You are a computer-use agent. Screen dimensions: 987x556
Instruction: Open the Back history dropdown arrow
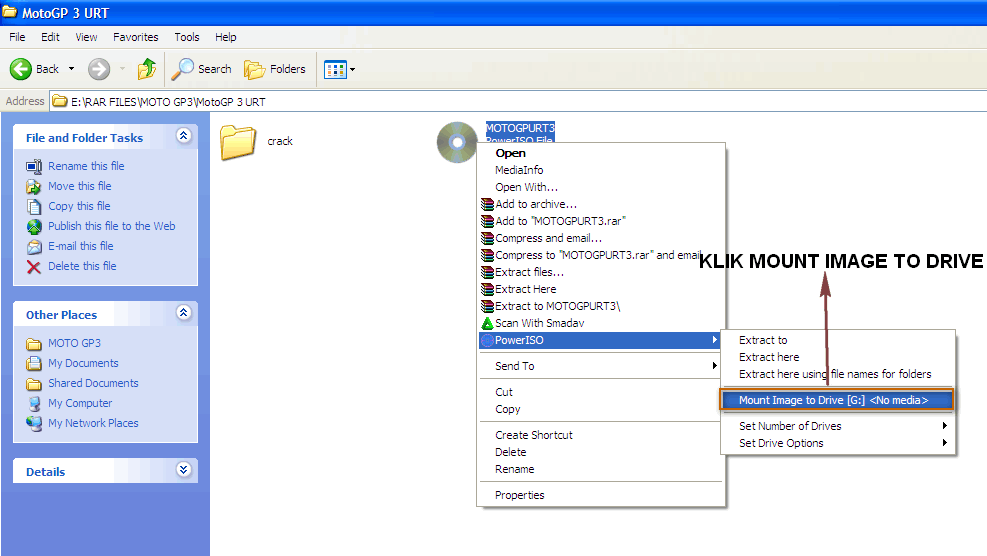pyautogui.click(x=71, y=69)
